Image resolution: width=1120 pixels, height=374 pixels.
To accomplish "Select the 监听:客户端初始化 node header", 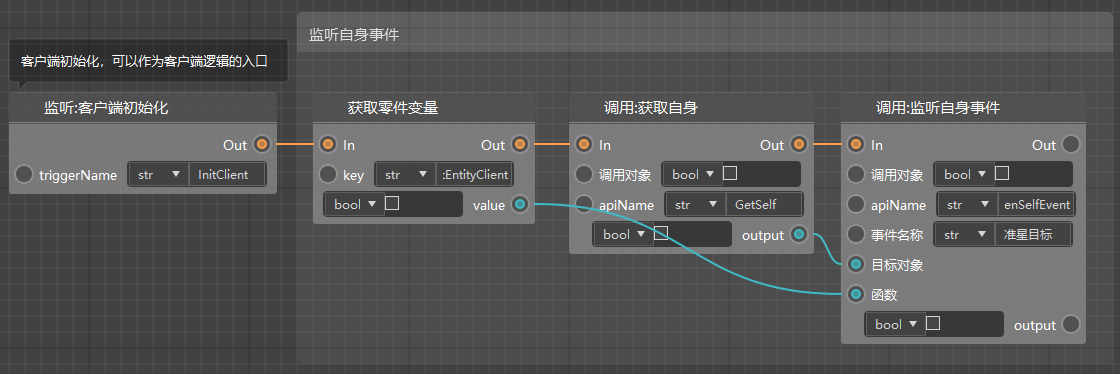I will pos(143,108).
